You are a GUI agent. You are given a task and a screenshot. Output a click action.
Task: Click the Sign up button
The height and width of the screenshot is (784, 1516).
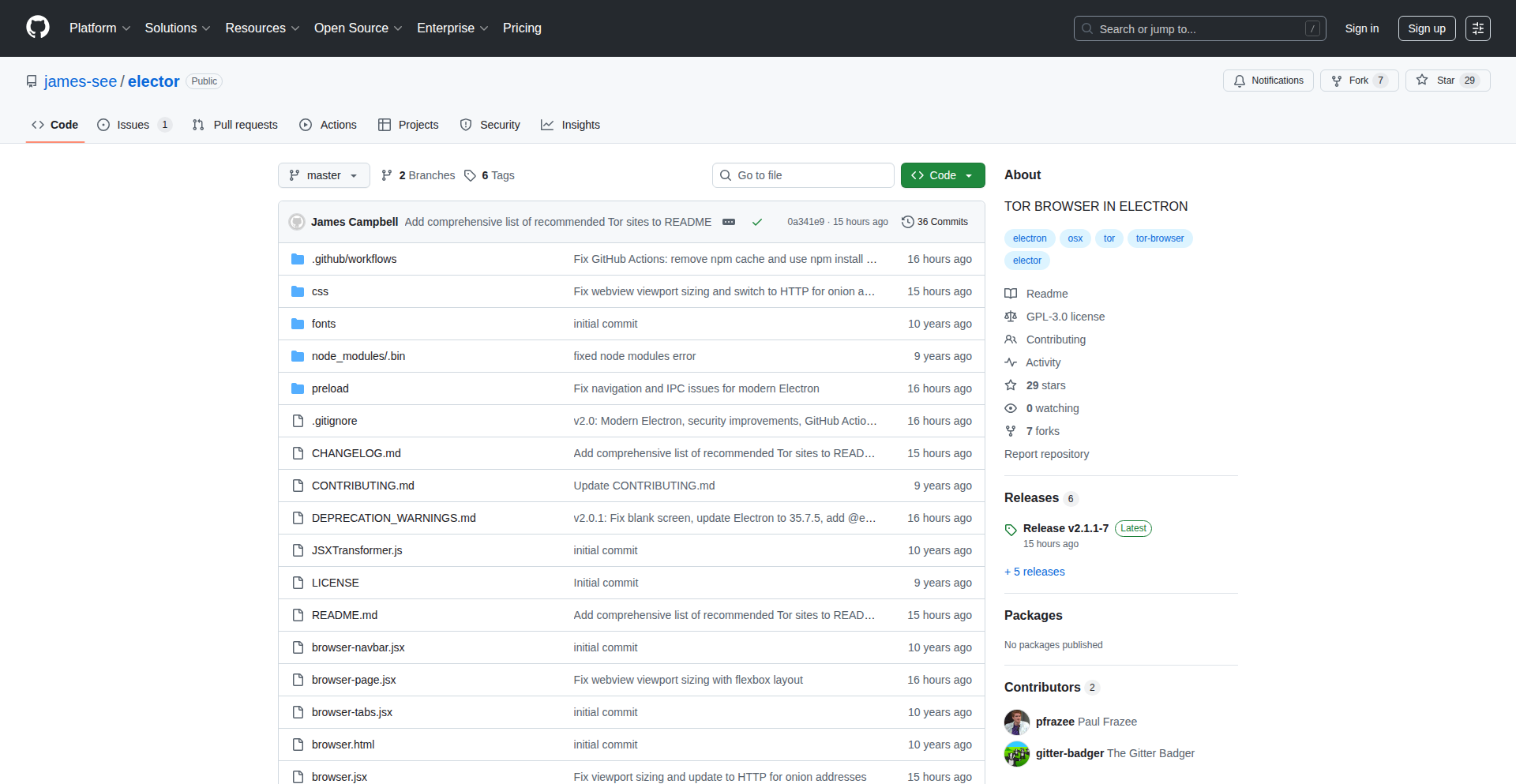click(1427, 28)
